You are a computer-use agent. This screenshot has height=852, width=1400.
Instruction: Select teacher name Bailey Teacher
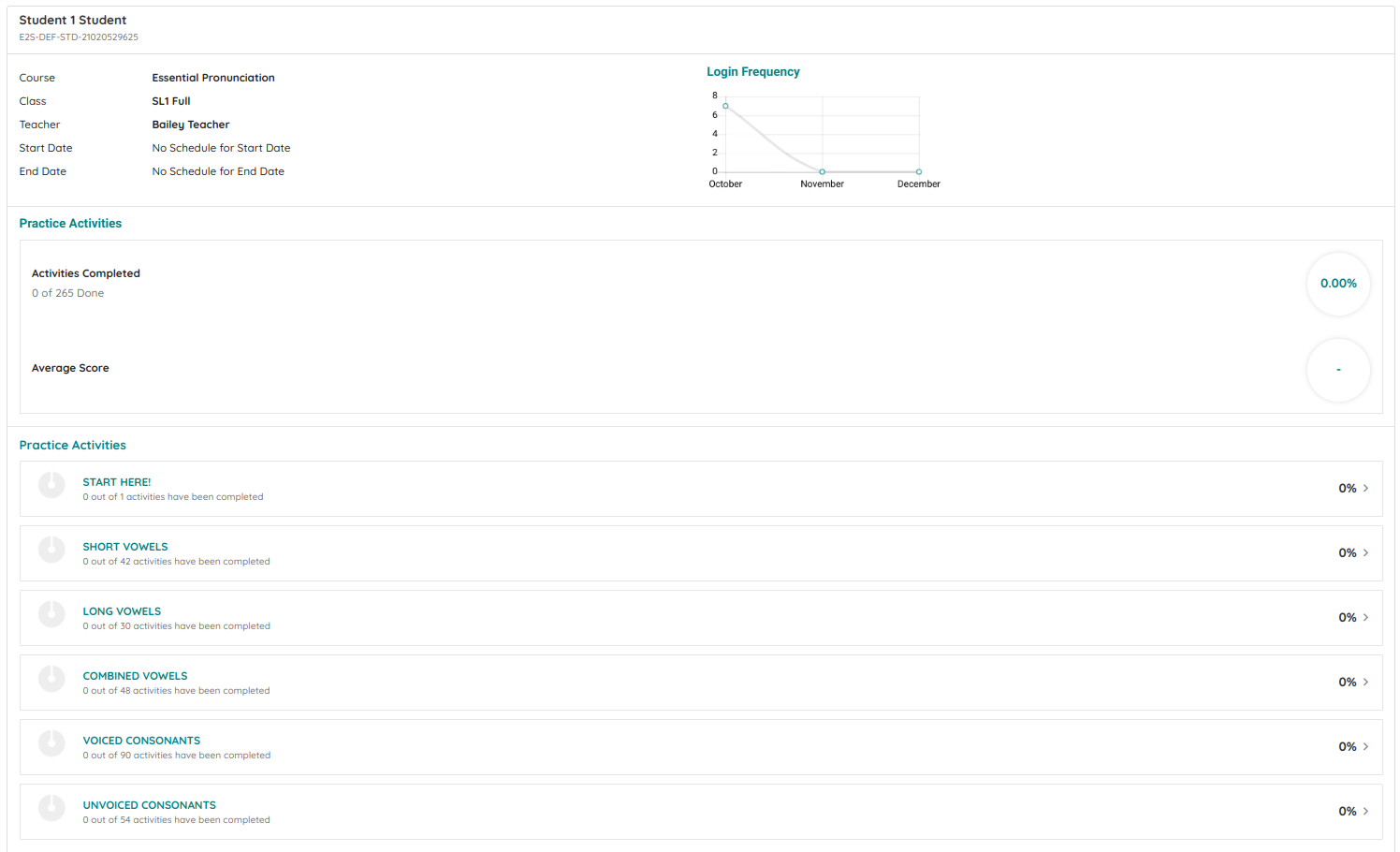tap(190, 124)
